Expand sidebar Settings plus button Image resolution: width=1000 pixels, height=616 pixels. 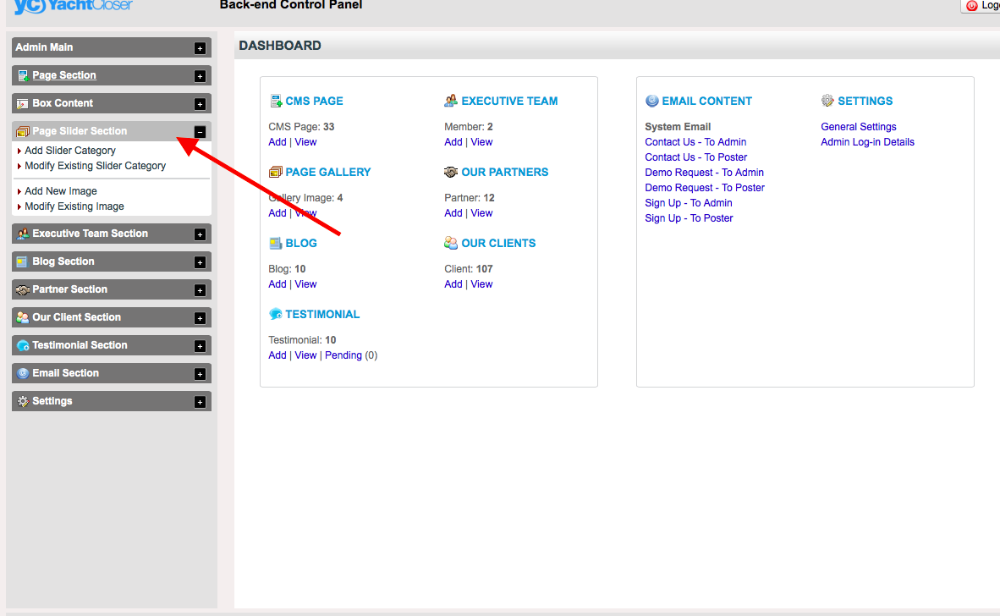coord(200,402)
